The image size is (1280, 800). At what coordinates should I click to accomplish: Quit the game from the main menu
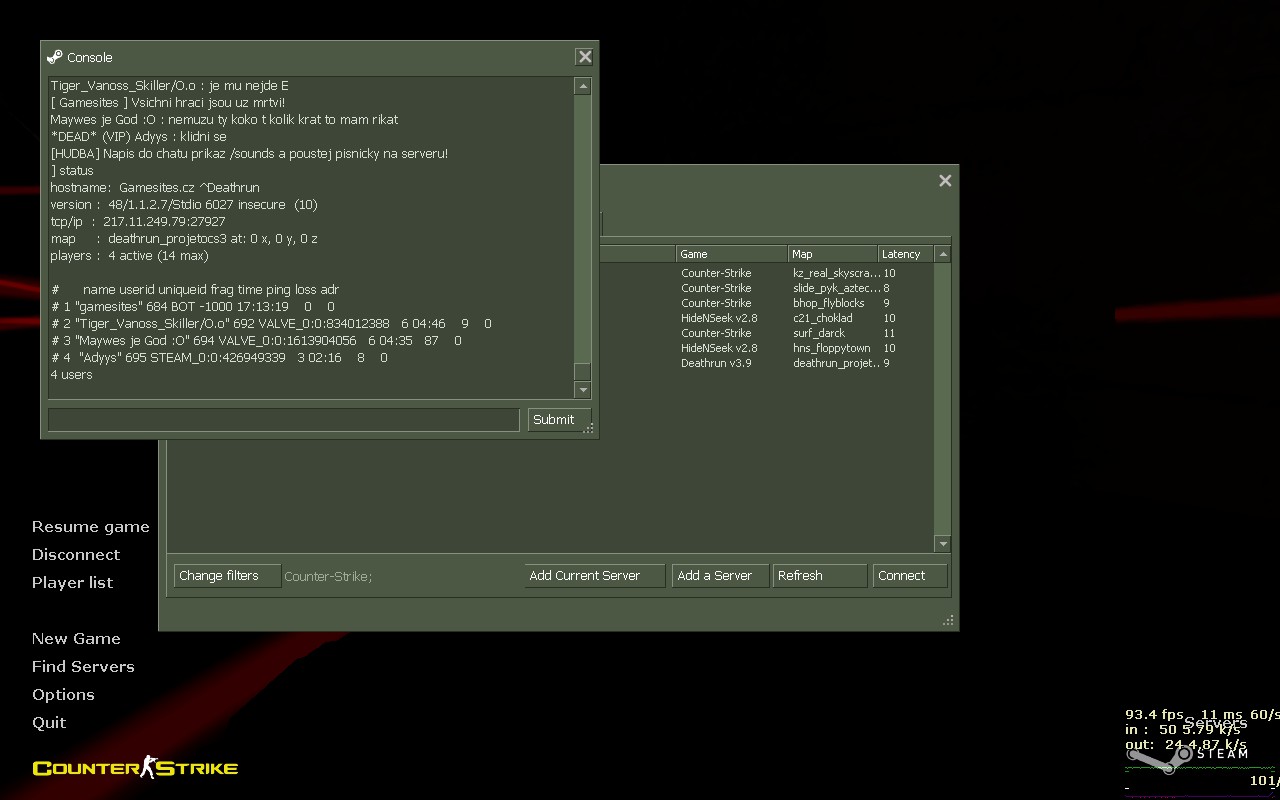pos(49,723)
